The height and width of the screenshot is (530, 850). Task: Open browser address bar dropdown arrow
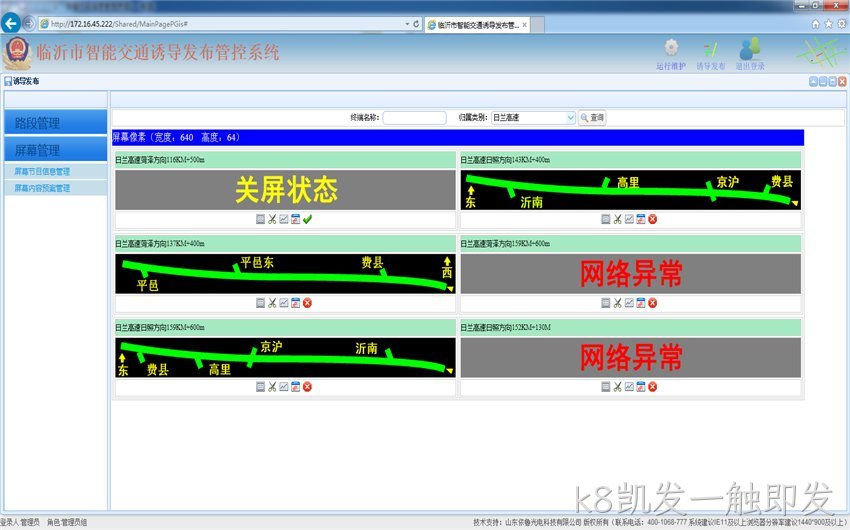(x=407, y=24)
